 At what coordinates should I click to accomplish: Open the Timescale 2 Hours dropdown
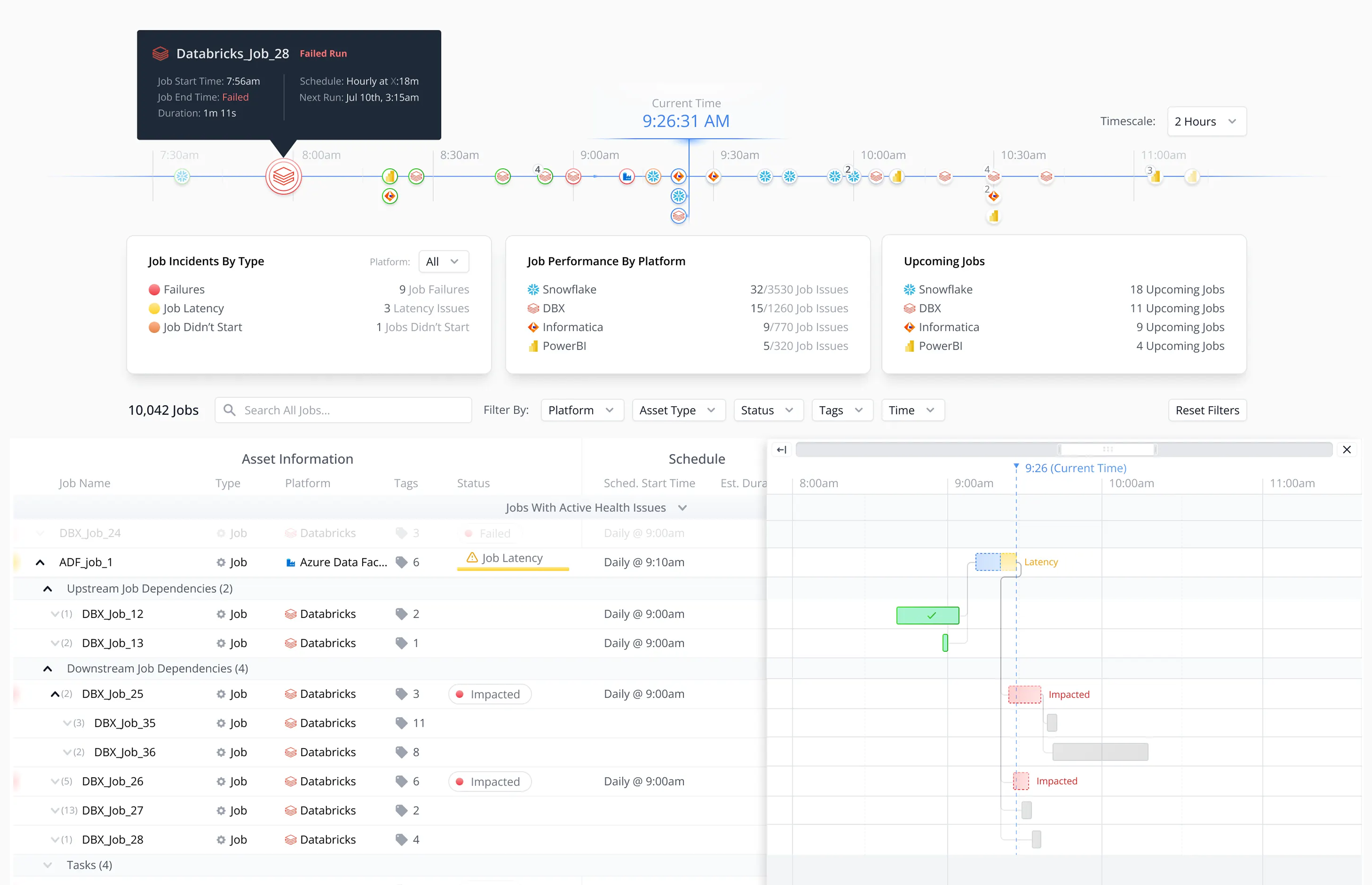[x=1206, y=121]
